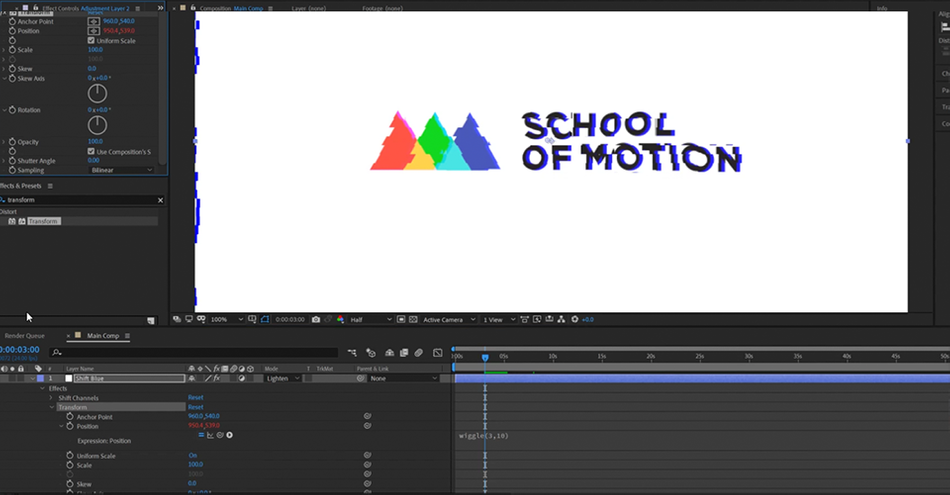Toggle Position stopwatch in Effect Controls
This screenshot has height=495, width=950.
12,31
